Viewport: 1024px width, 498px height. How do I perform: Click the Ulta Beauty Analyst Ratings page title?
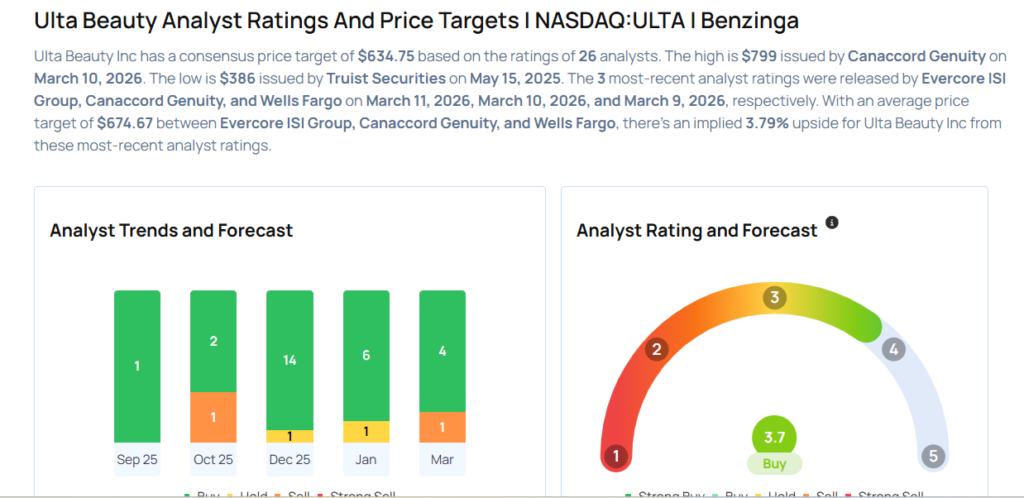416,20
